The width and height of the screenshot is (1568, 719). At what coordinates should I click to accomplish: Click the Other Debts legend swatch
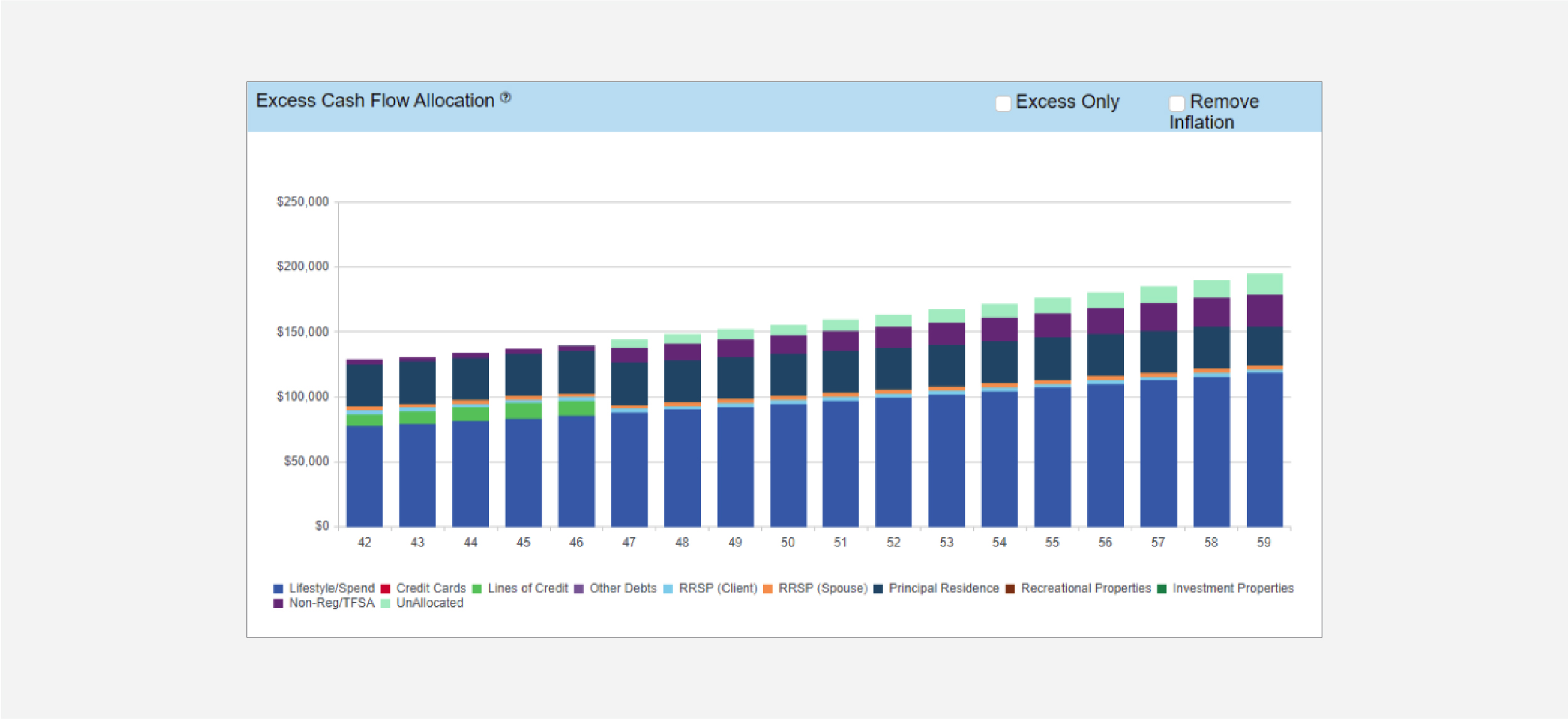pos(579,589)
